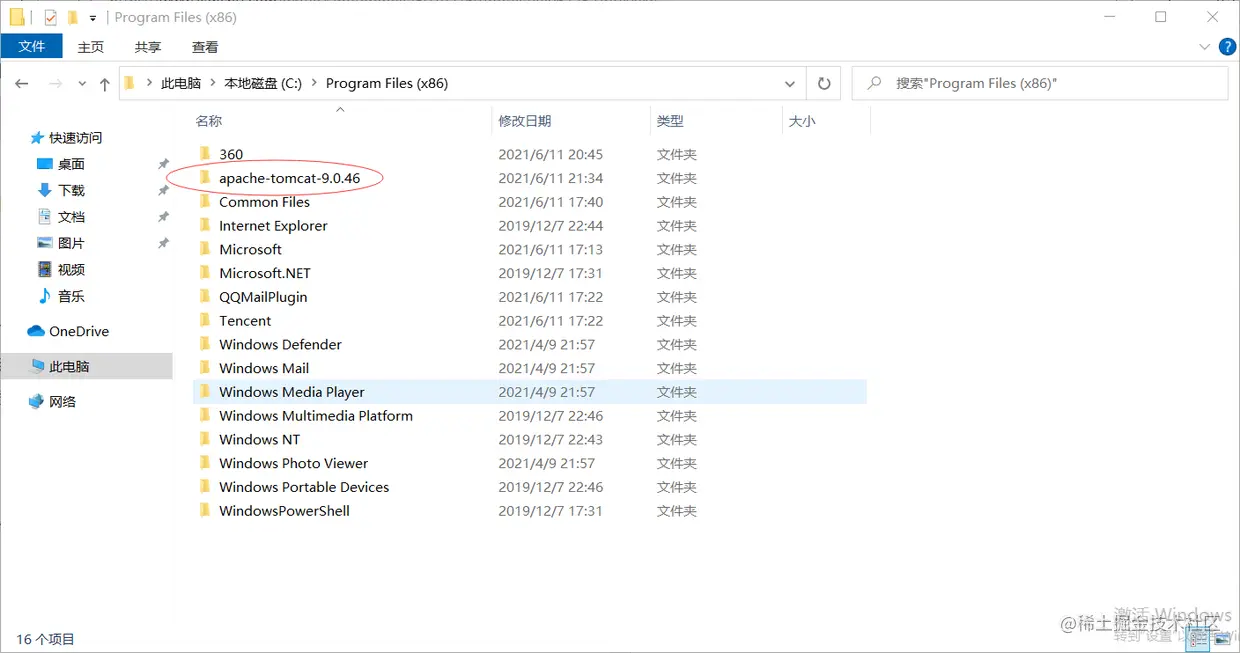Select the Windows Mail folder icon
The height and width of the screenshot is (653, 1240).
click(x=204, y=368)
